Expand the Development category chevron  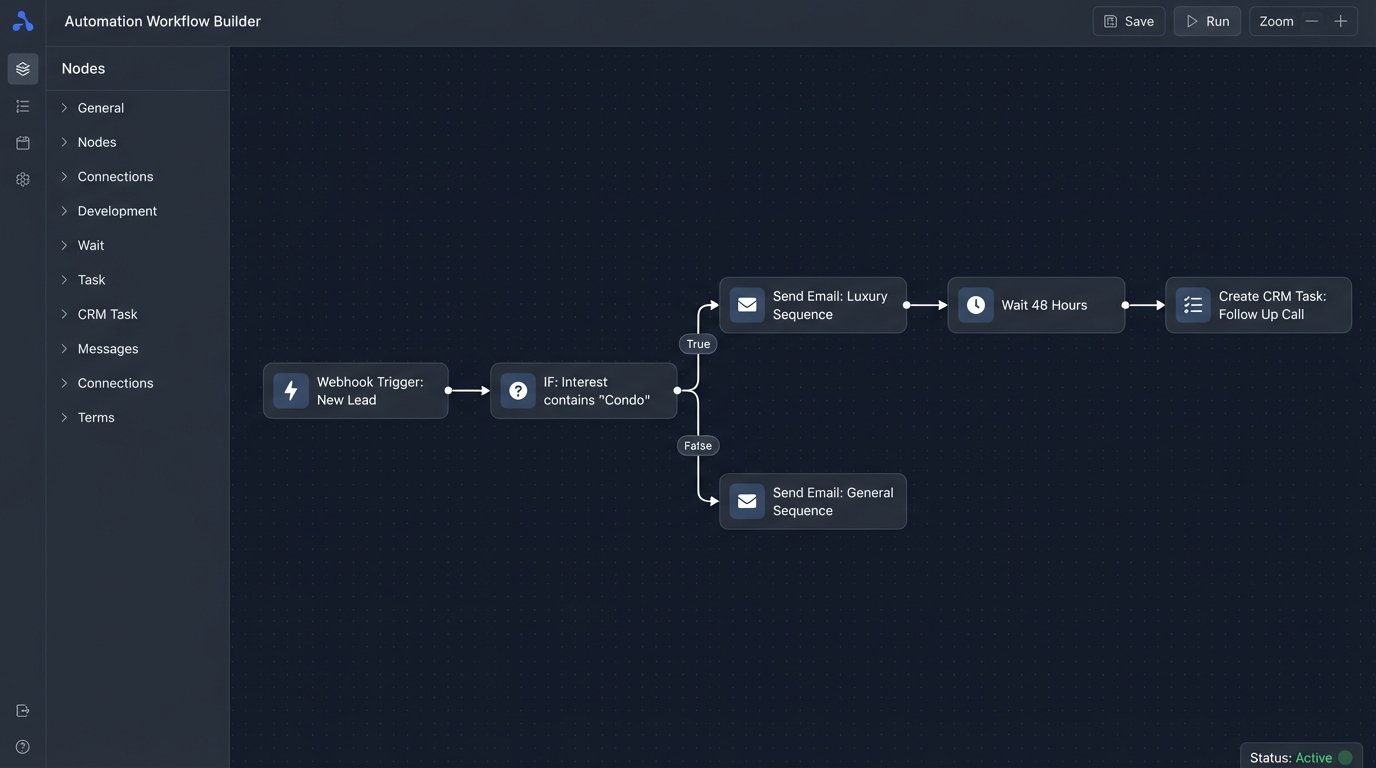click(64, 211)
